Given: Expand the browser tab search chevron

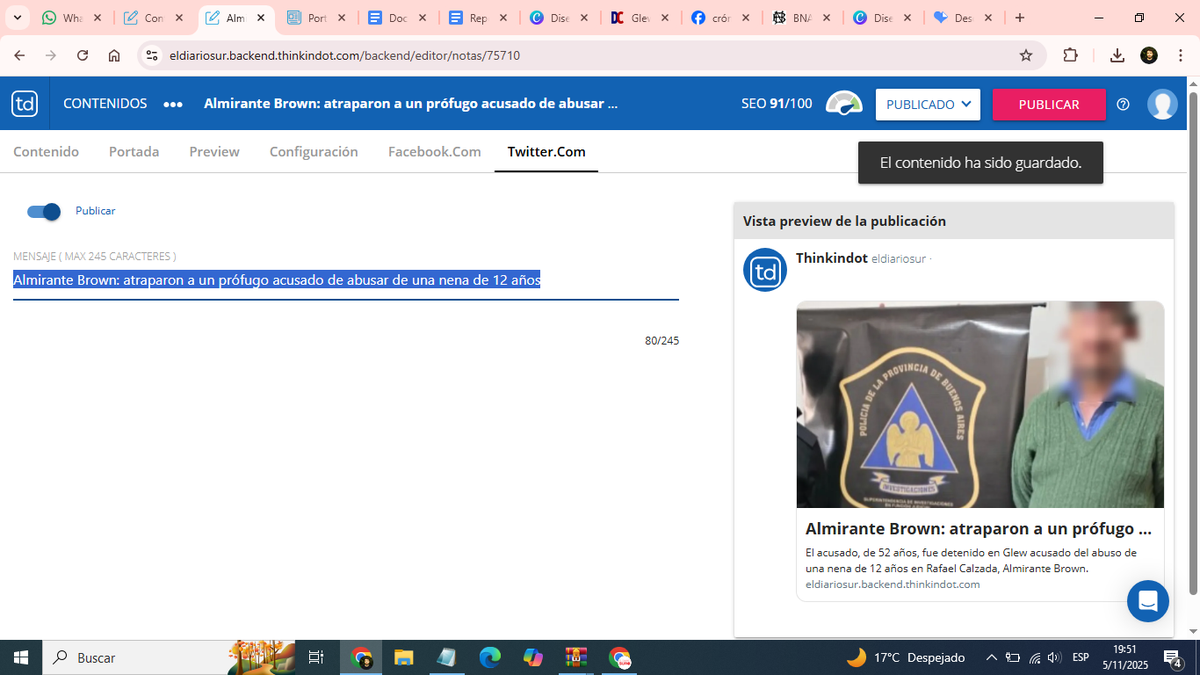Looking at the screenshot, I should pos(17,18).
